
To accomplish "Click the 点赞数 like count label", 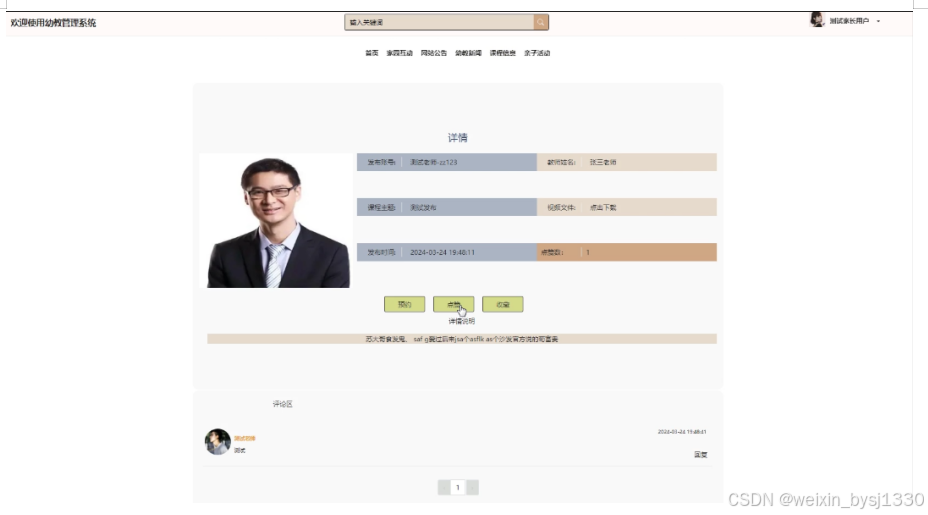I will pos(552,253).
